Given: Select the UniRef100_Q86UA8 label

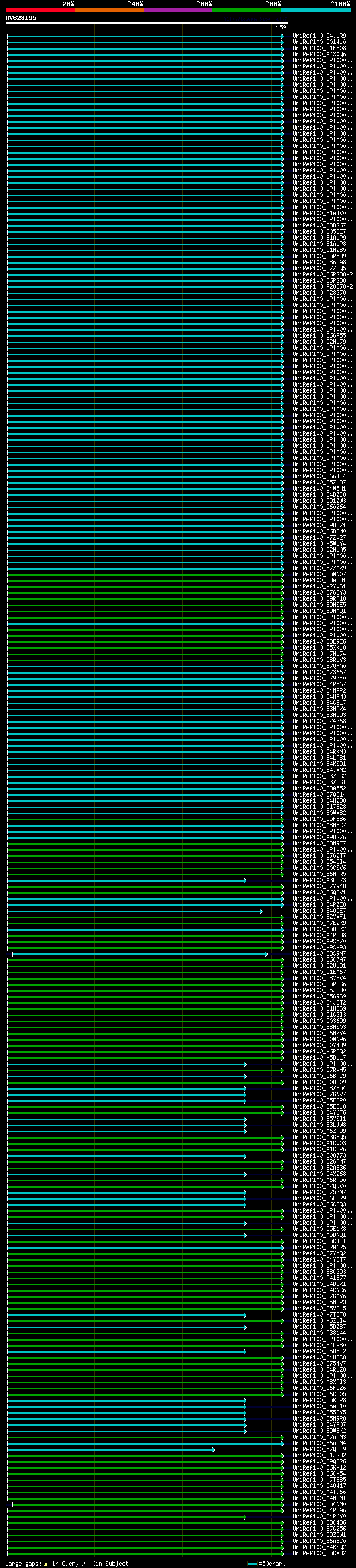Looking at the screenshot, I should (x=319, y=263).
